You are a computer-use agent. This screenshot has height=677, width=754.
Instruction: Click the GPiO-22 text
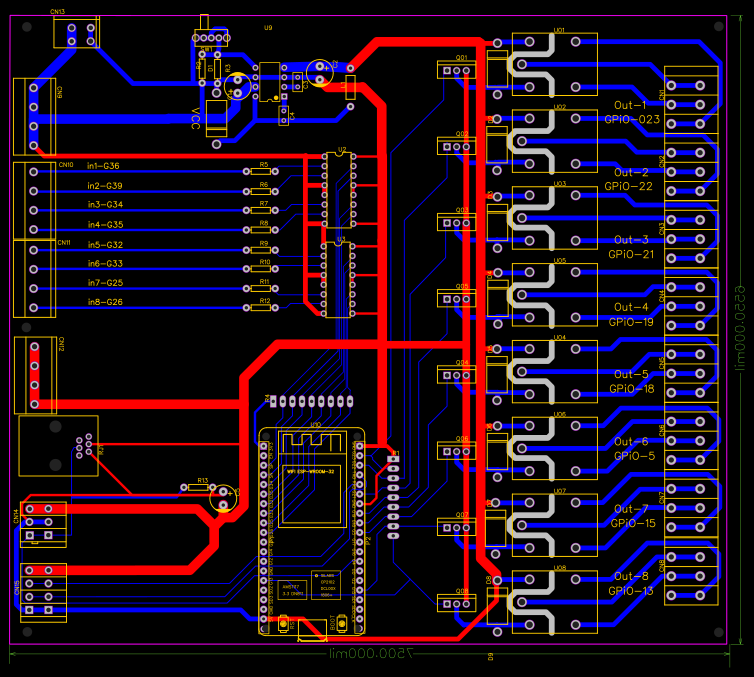[628, 187]
